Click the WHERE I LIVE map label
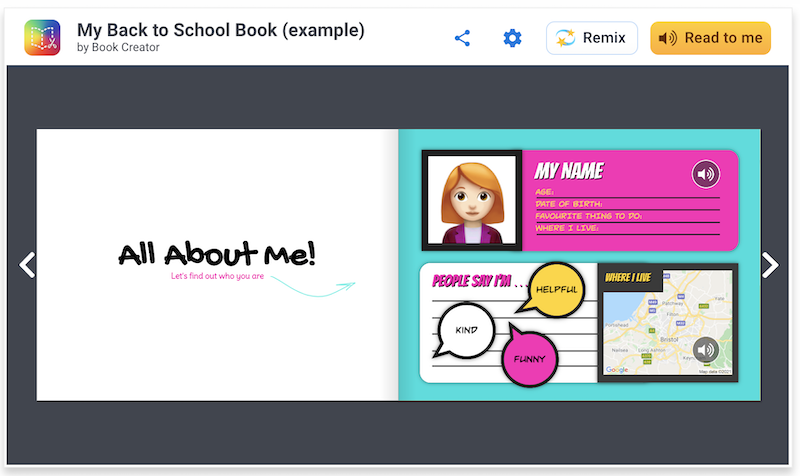Viewport: 800px width, 476px height. 628,278
